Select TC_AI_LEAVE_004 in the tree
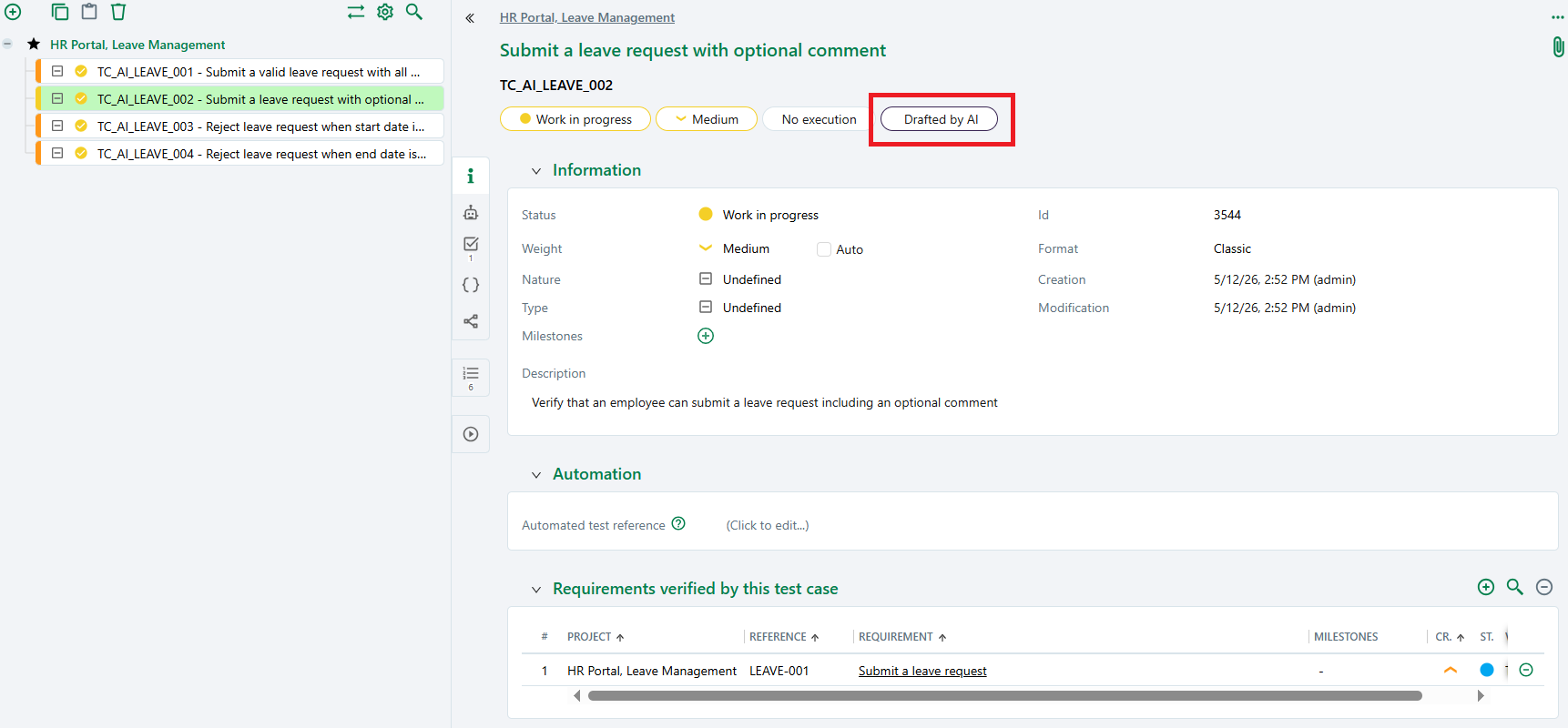This screenshot has height=728, width=1568. point(240,154)
